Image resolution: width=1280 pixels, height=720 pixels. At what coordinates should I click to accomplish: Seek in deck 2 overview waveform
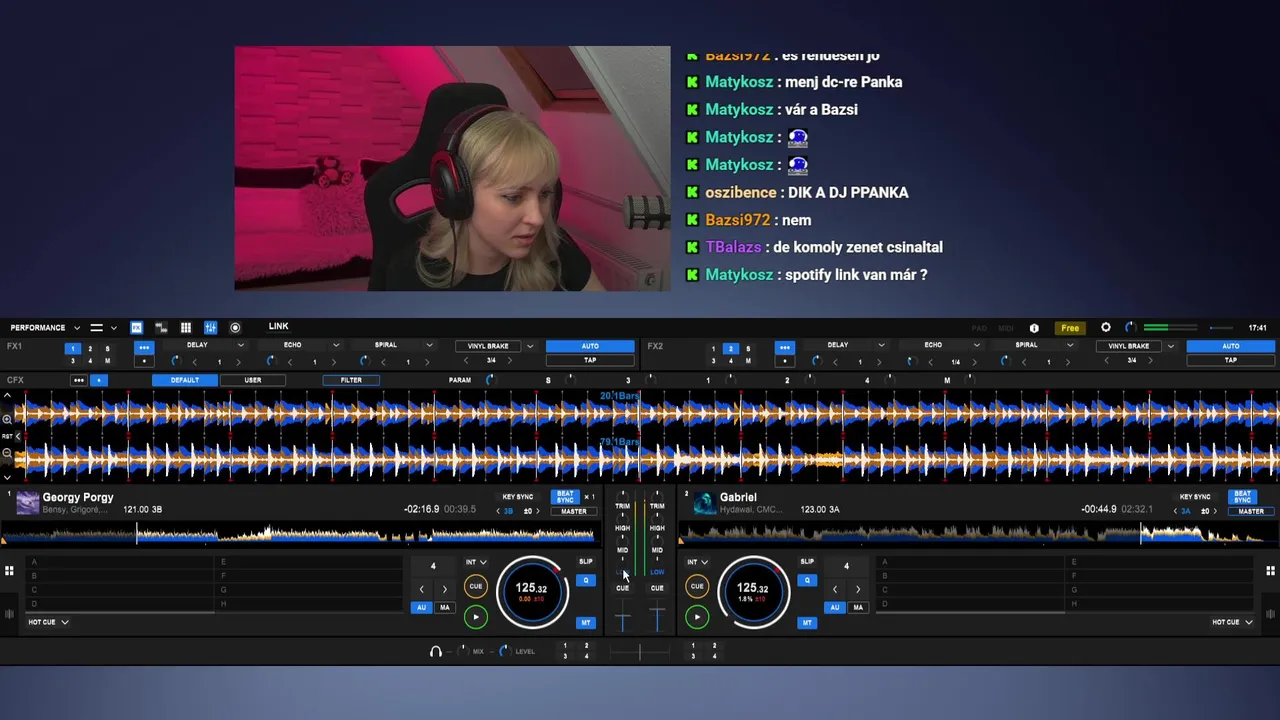click(976, 535)
